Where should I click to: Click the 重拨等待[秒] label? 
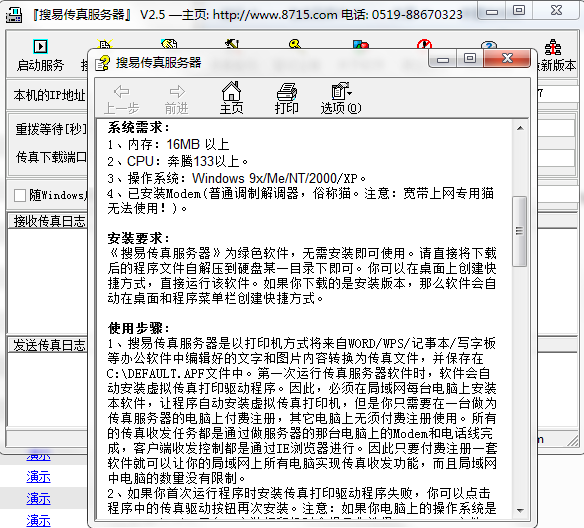51,129
